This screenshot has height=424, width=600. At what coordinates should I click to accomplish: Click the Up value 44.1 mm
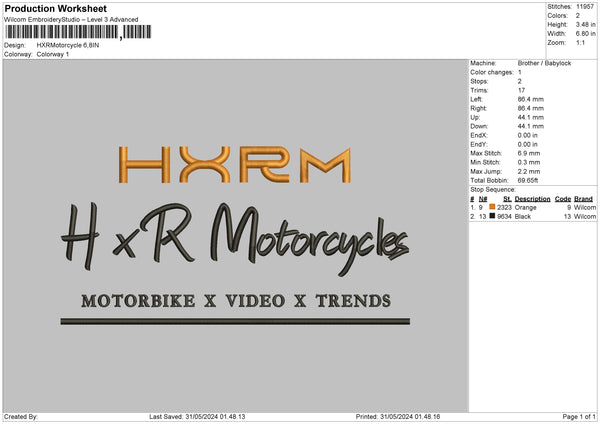coord(531,117)
